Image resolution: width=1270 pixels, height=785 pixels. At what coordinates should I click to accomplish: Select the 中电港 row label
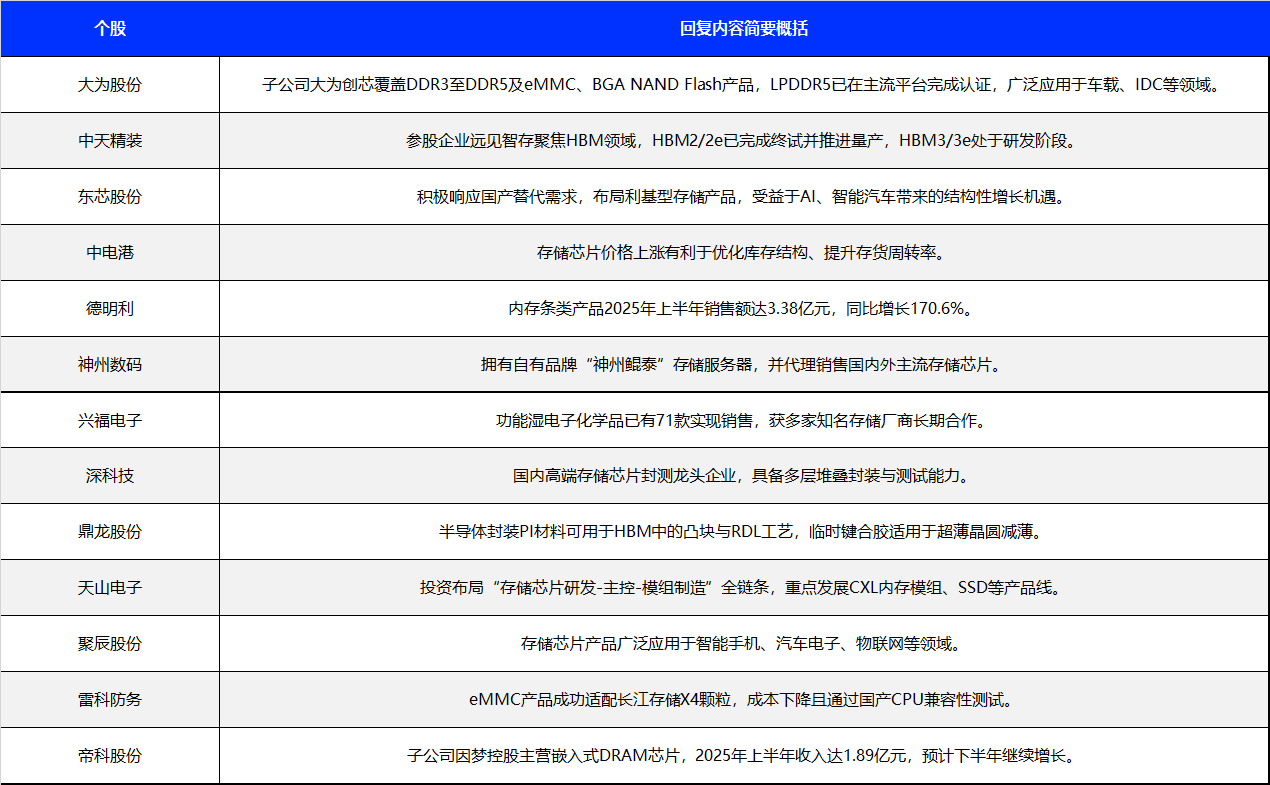110,253
